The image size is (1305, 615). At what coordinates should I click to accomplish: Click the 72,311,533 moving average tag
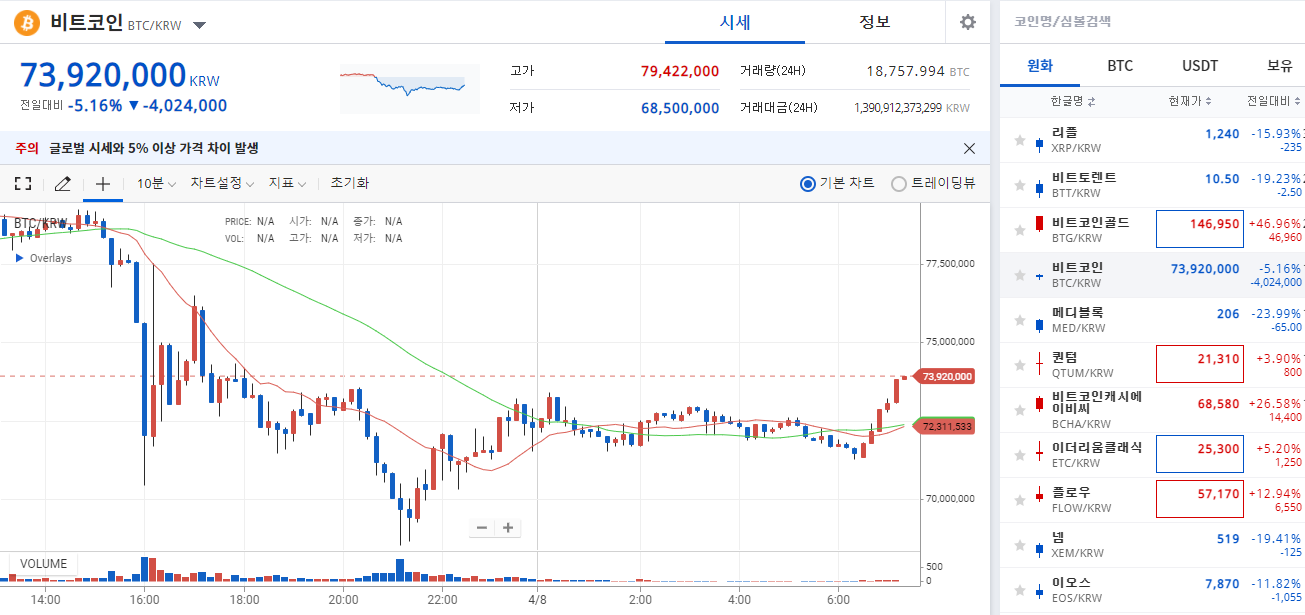(x=944, y=426)
